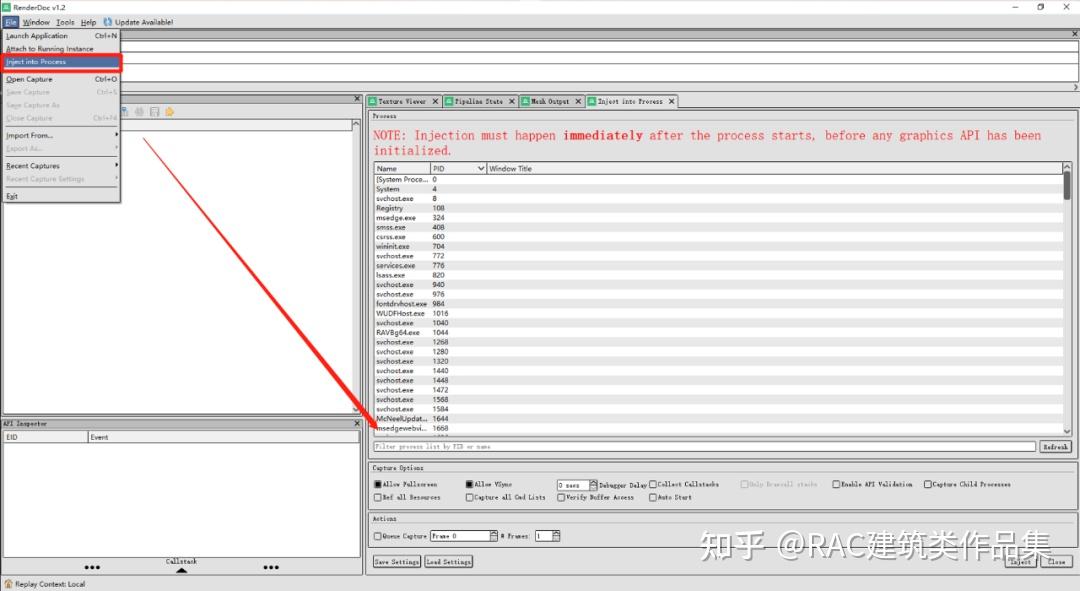Image resolution: width=1080 pixels, height=591 pixels.
Task: Click the save icon in the event browser toolbar
Action: [x=154, y=112]
